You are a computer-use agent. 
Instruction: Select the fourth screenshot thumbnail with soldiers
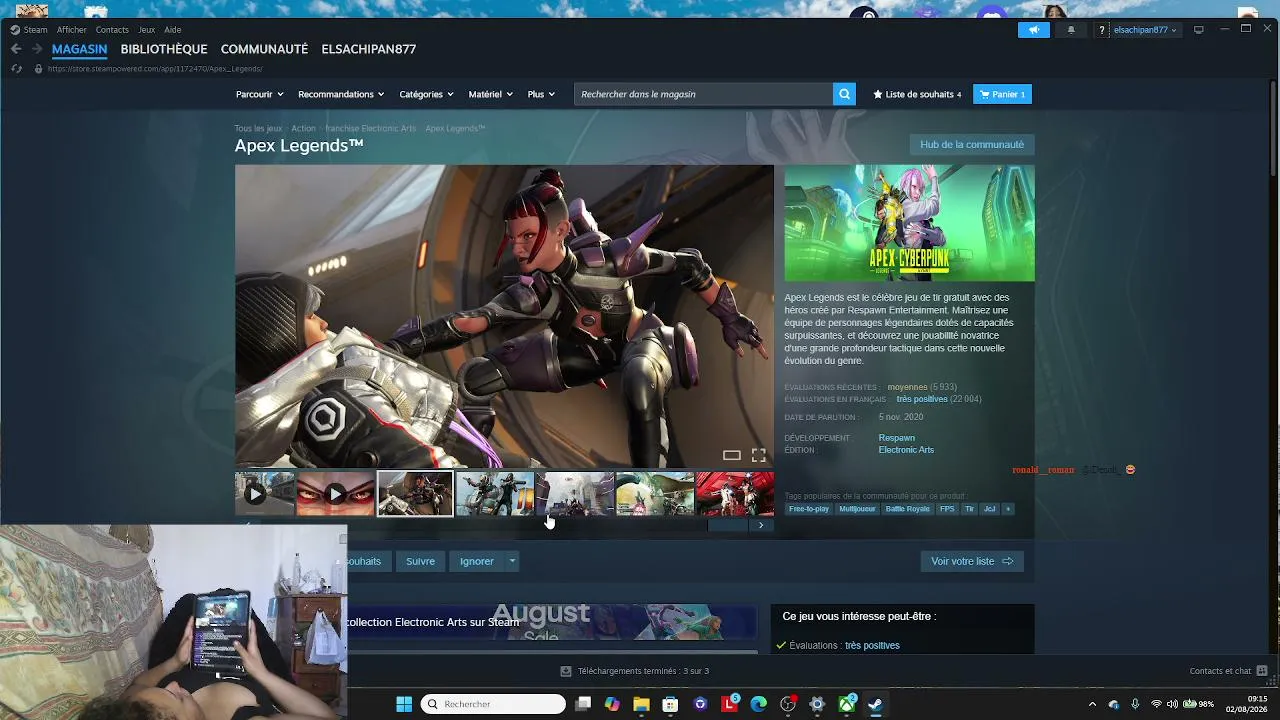pyautogui.click(x=495, y=494)
